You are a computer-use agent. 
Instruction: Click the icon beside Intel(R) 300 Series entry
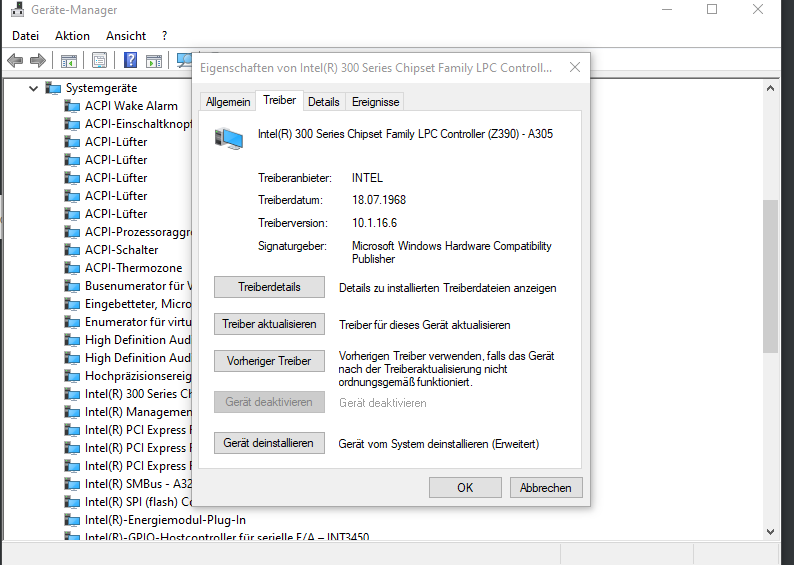click(x=72, y=394)
